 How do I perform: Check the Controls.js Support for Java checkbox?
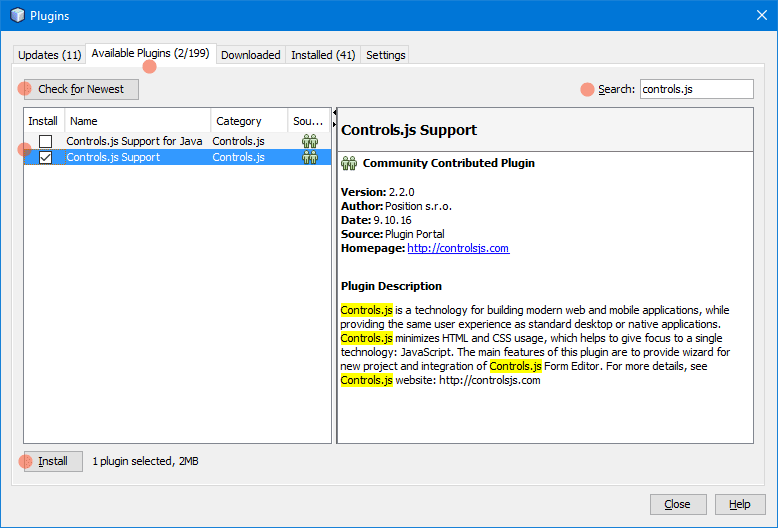point(45,141)
